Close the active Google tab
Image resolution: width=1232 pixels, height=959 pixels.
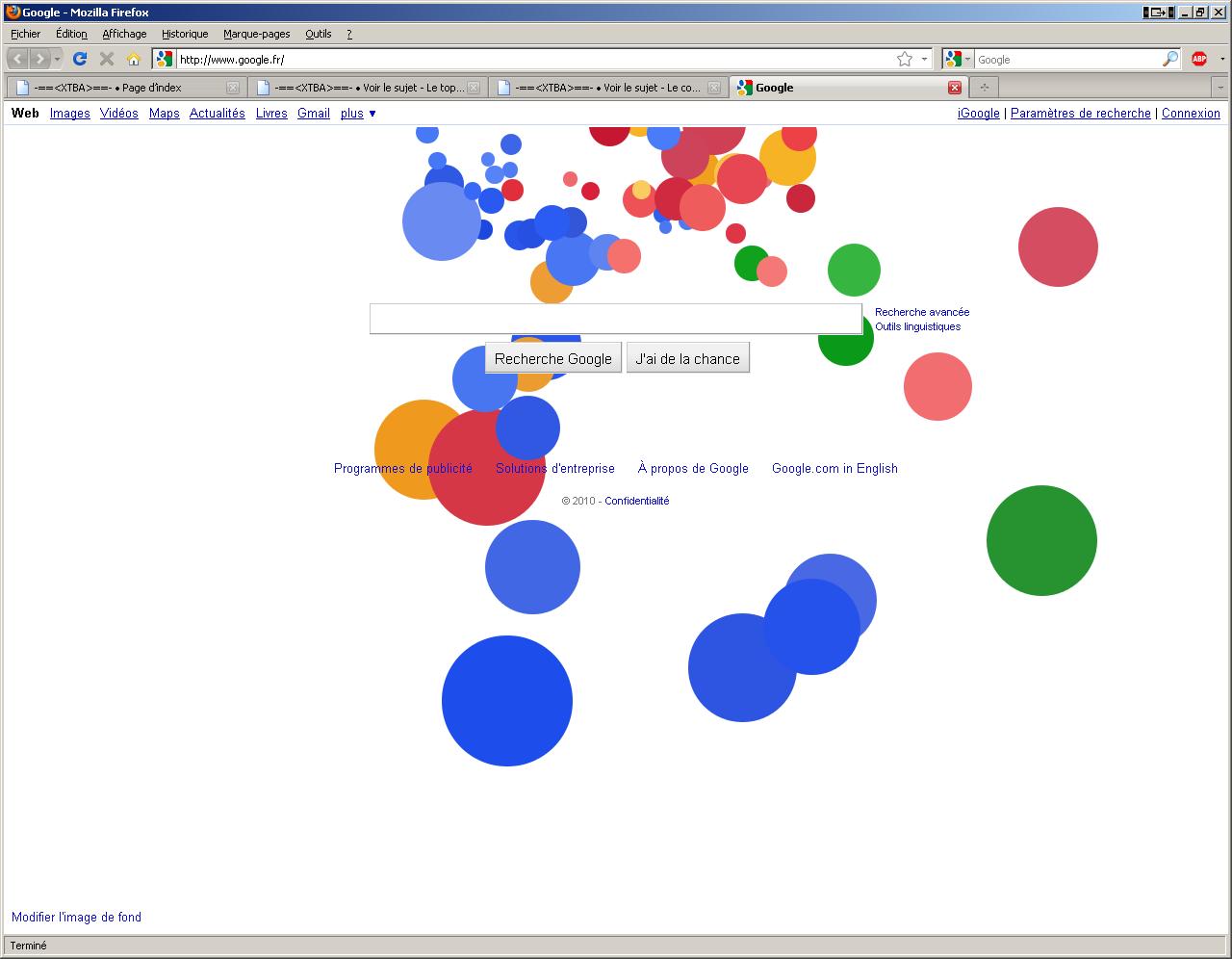(955, 88)
